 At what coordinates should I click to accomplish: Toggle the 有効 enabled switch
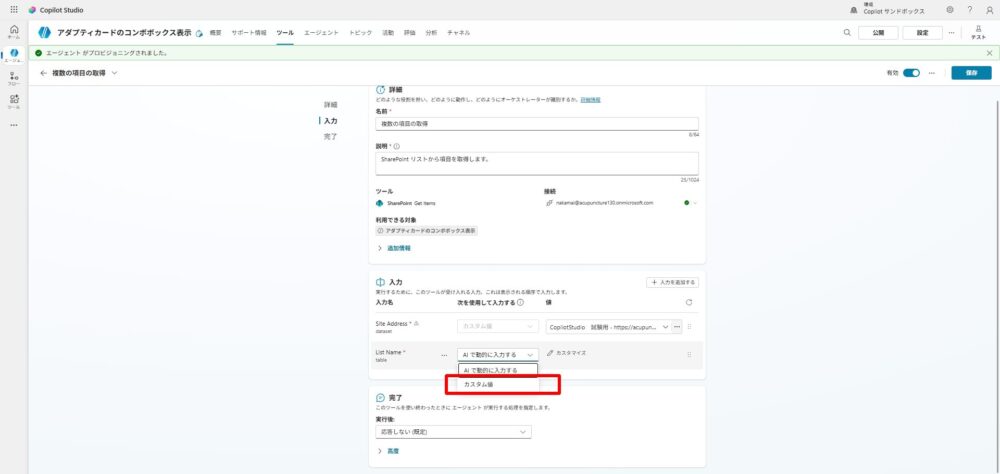[911, 73]
